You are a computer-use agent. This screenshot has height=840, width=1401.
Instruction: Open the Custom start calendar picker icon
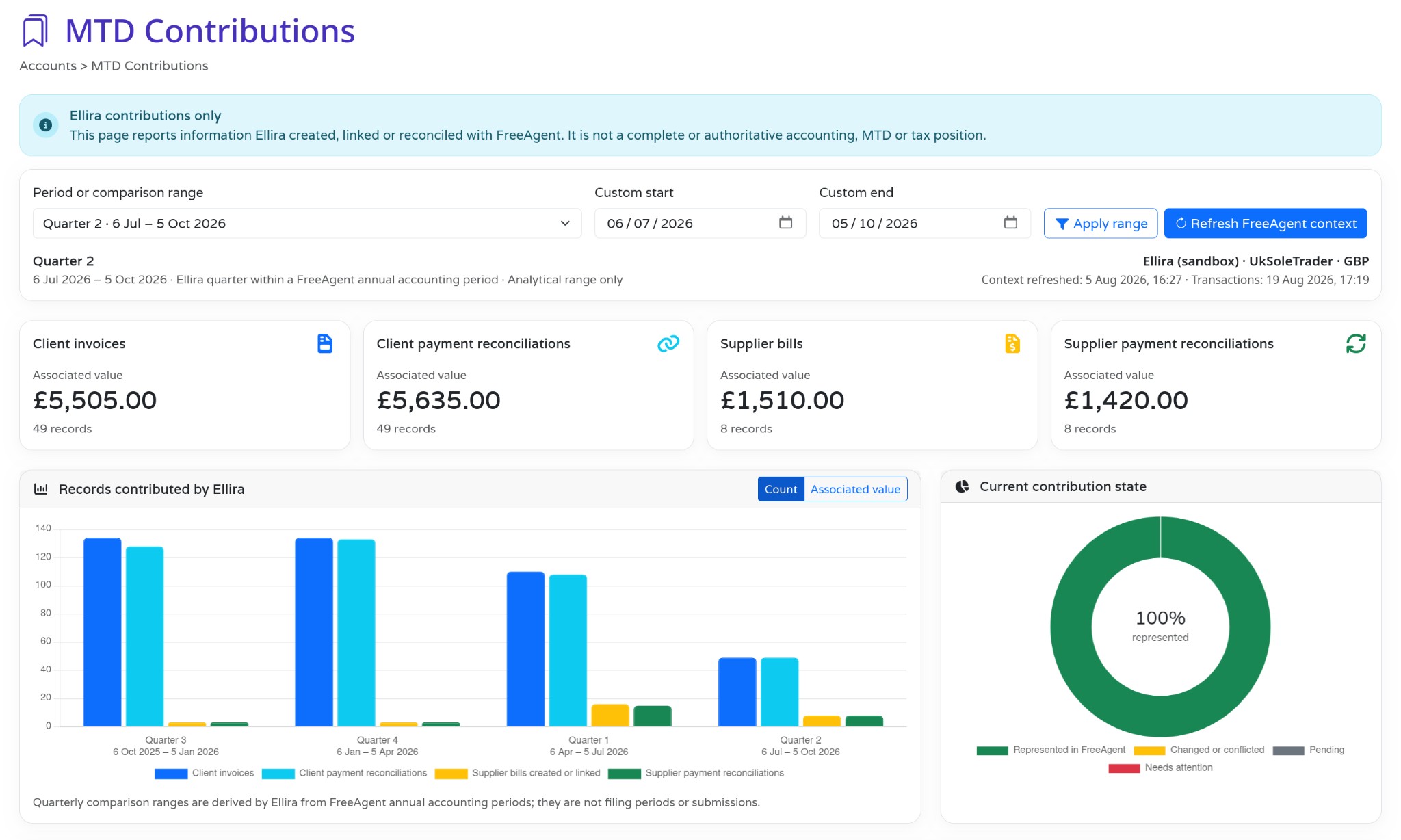click(x=785, y=222)
